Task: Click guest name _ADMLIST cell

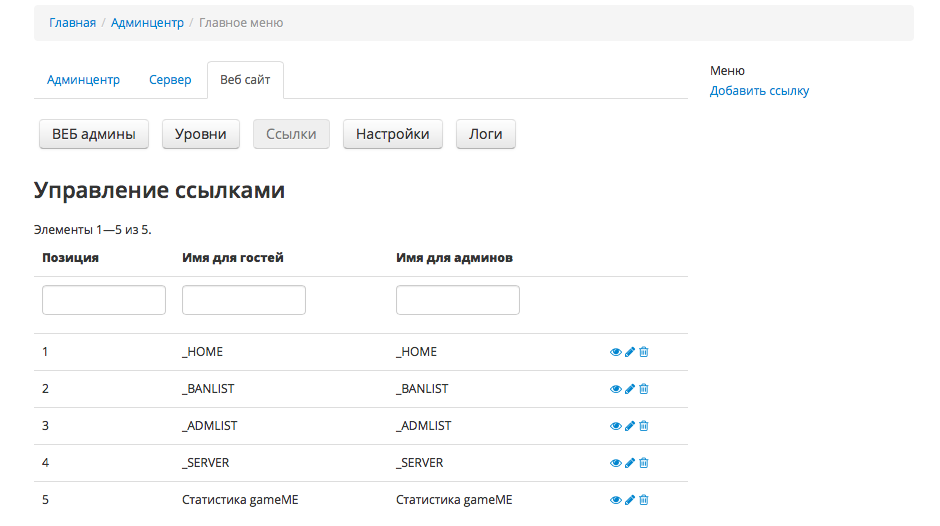Action: [x=210, y=426]
